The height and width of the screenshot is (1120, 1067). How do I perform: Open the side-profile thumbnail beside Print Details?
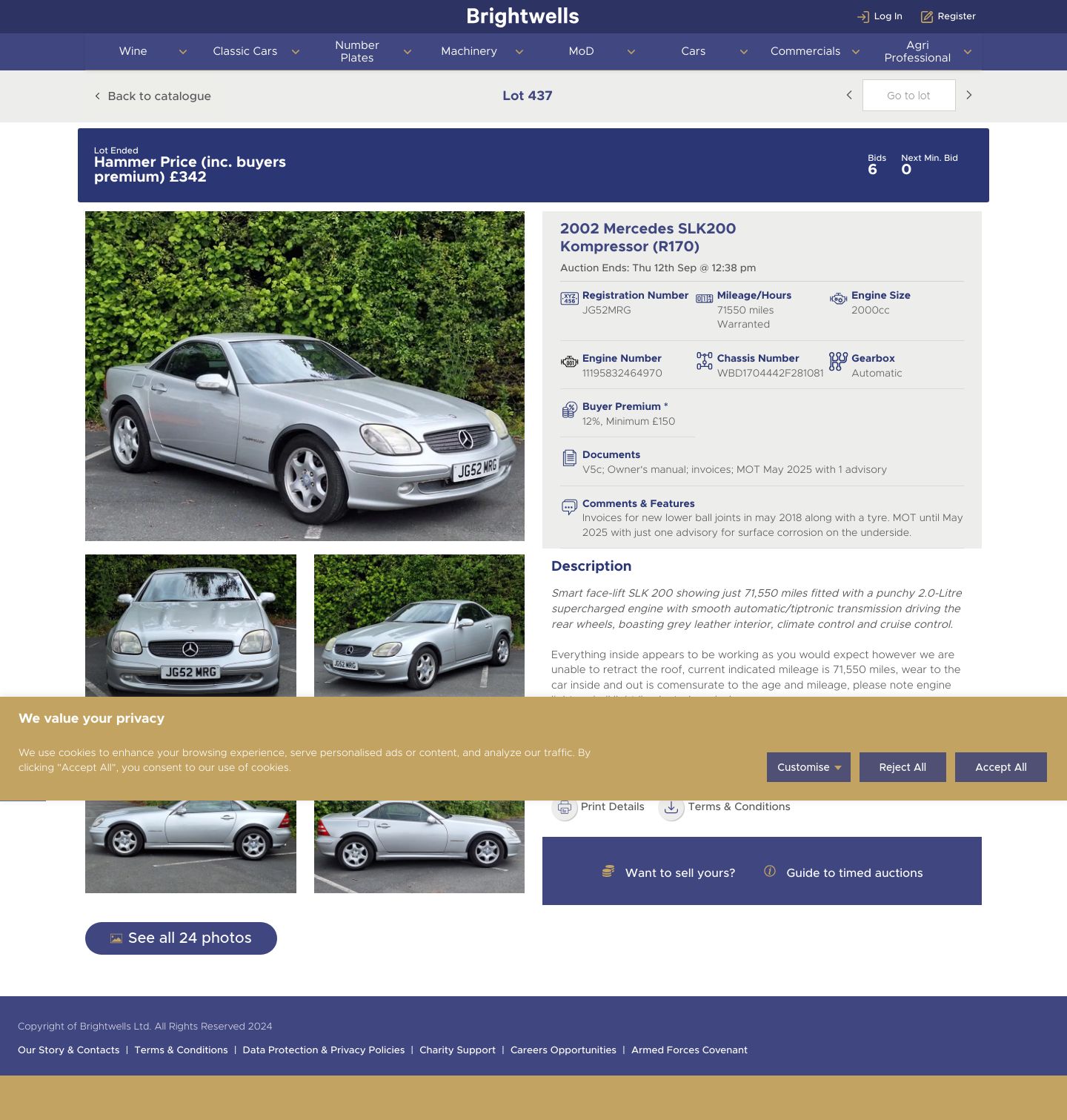point(419,846)
